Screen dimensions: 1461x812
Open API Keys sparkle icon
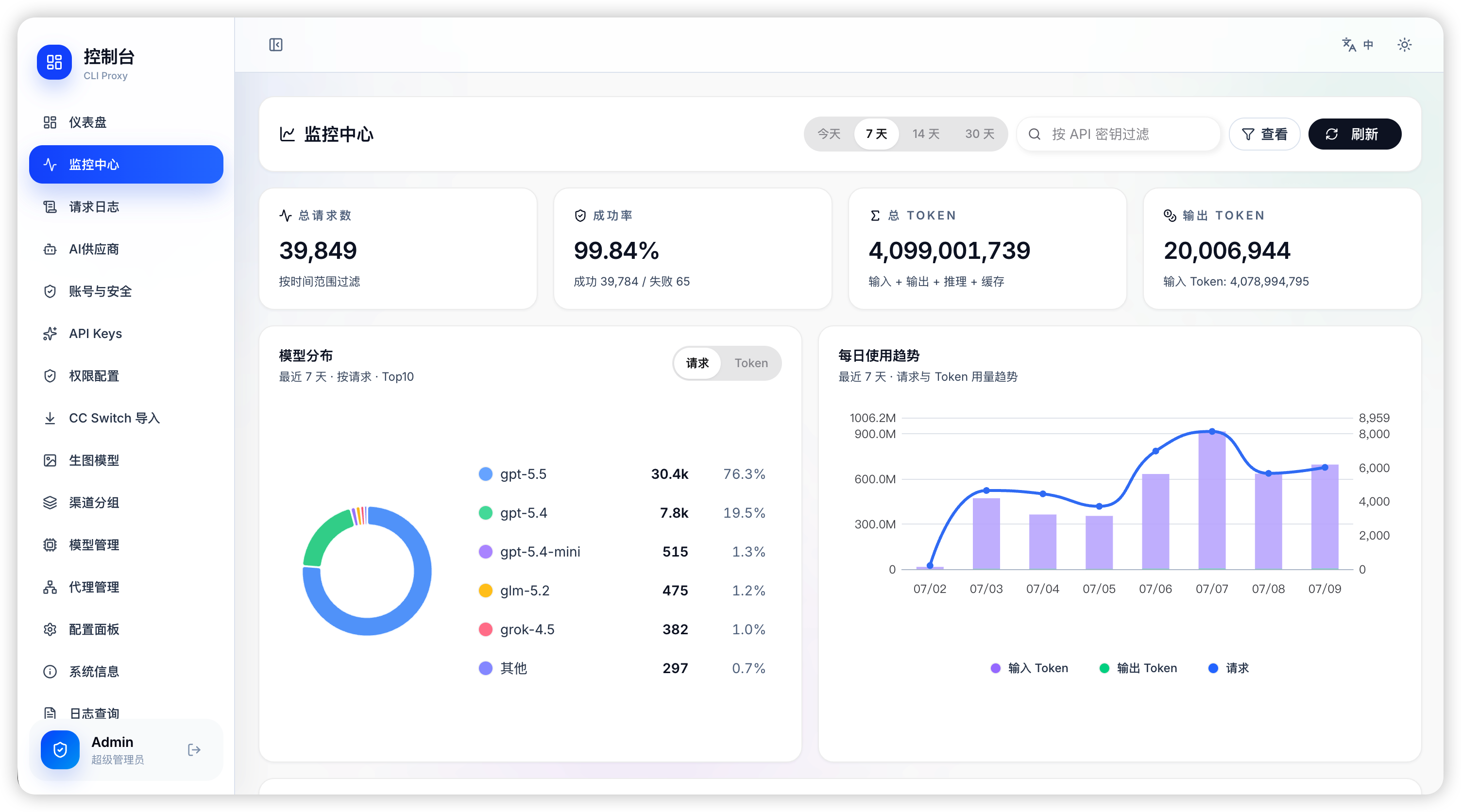pyautogui.click(x=50, y=334)
